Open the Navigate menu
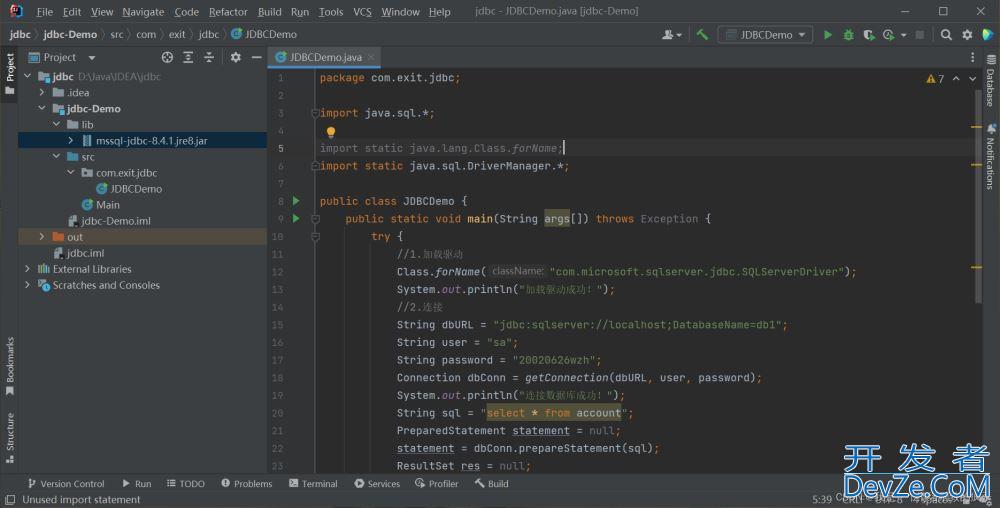The image size is (1000, 508). tap(143, 11)
